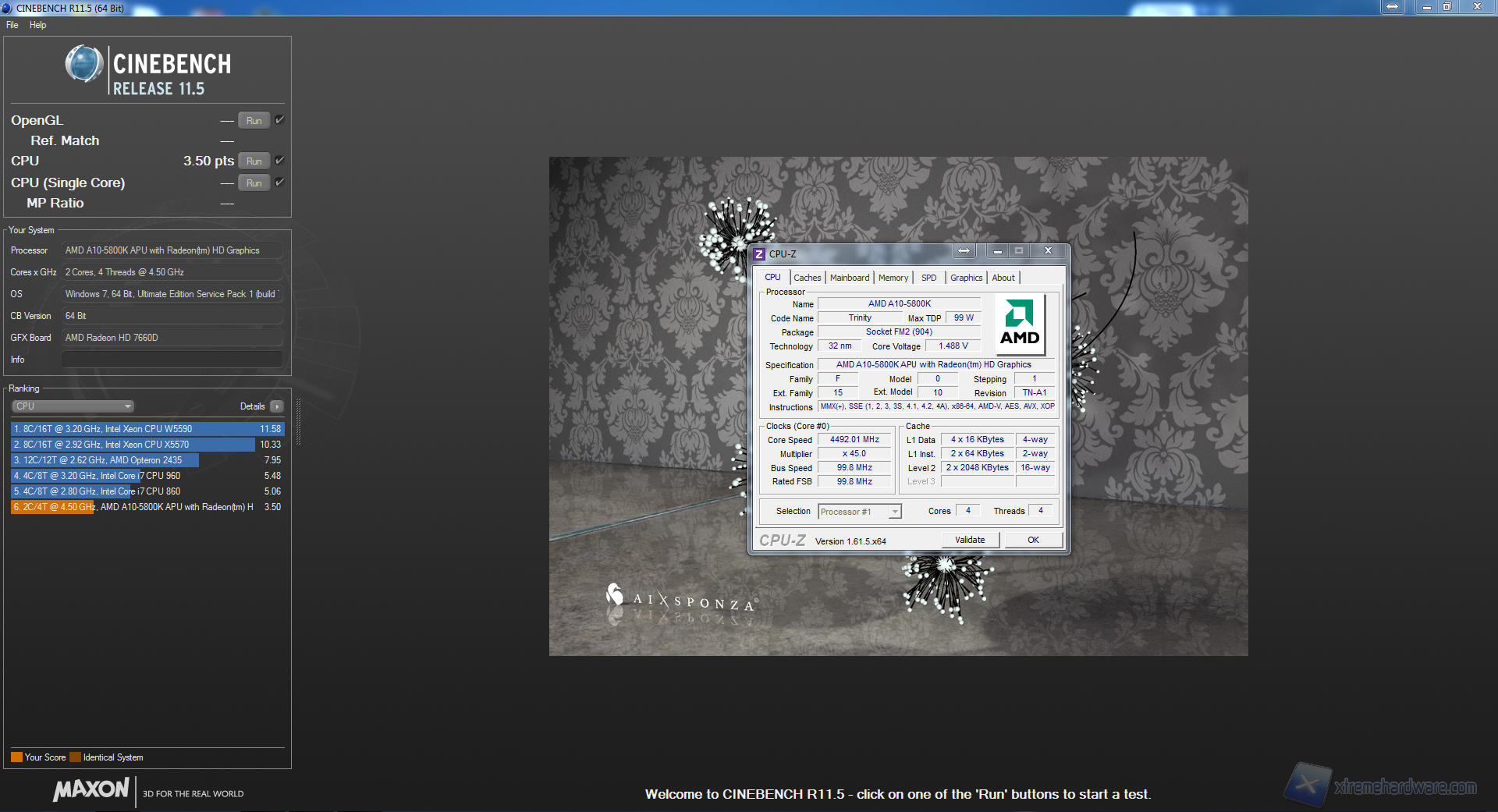Click the orange Your Score legend swatch
Image resolution: width=1498 pixels, height=812 pixels.
coord(16,757)
